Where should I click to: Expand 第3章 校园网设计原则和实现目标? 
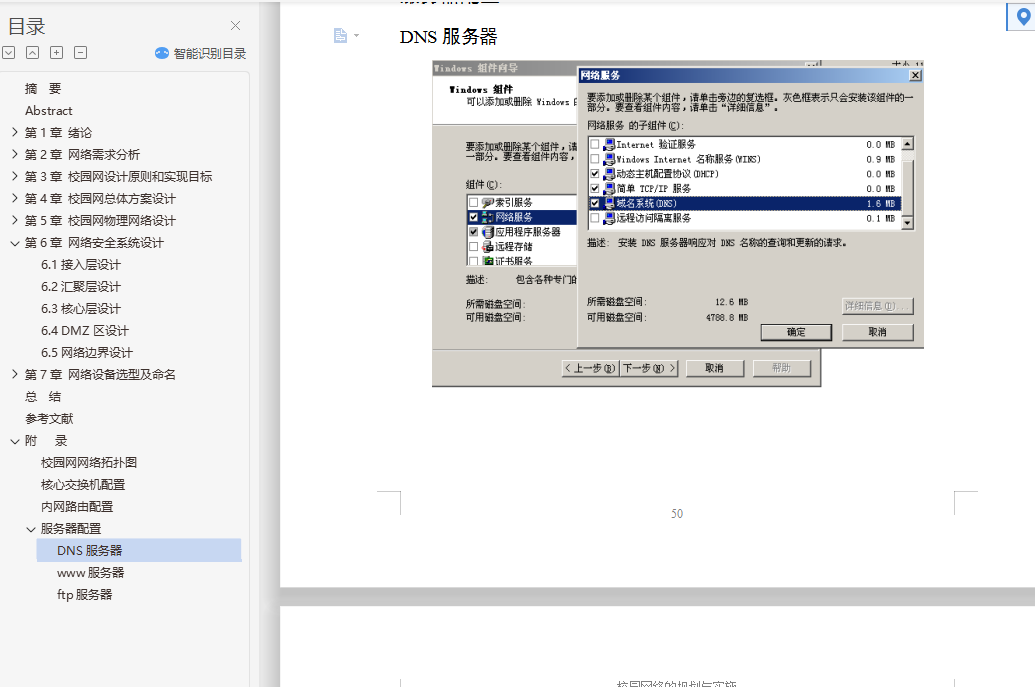15,176
